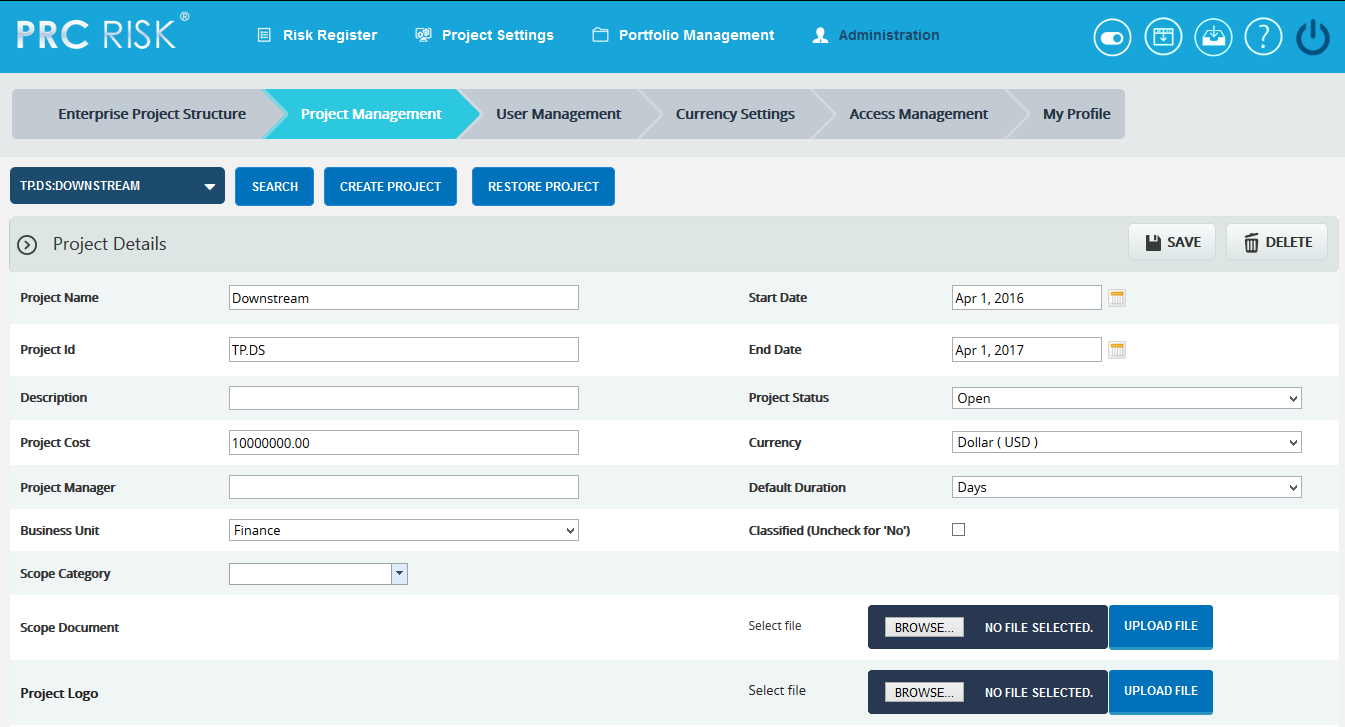The image size is (1345, 727).
Task: Collapse the Project Details section arrow
Action: pyautogui.click(x=28, y=245)
